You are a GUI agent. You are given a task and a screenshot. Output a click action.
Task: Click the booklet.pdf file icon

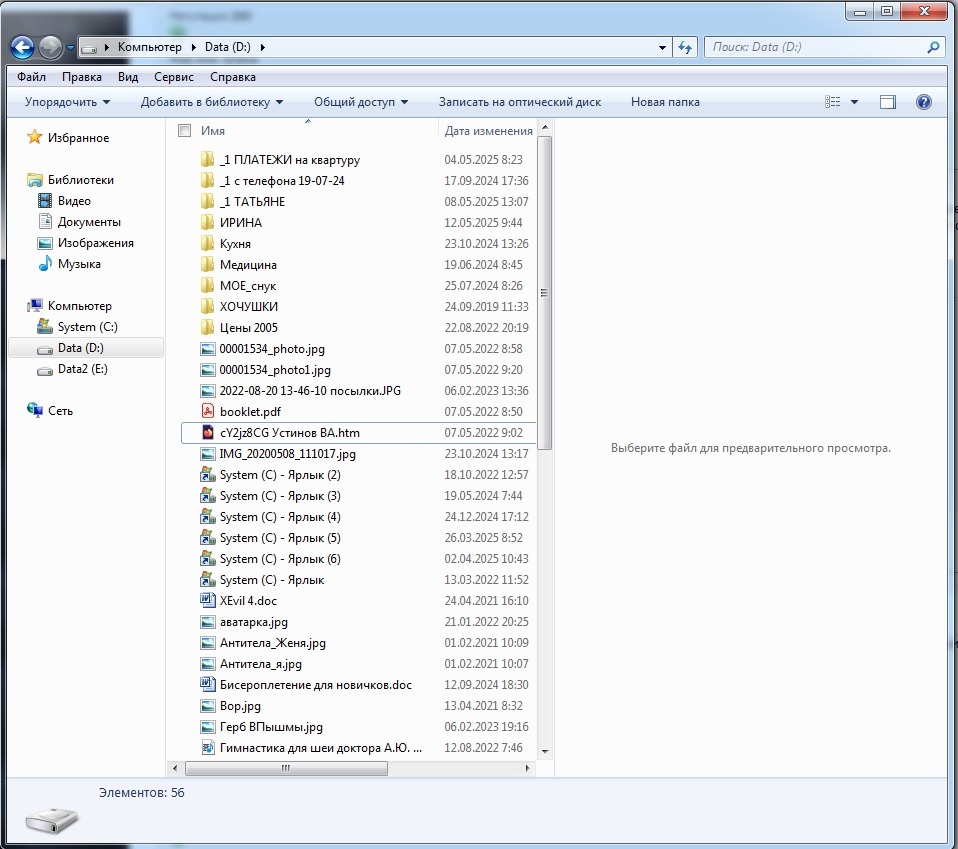point(208,411)
